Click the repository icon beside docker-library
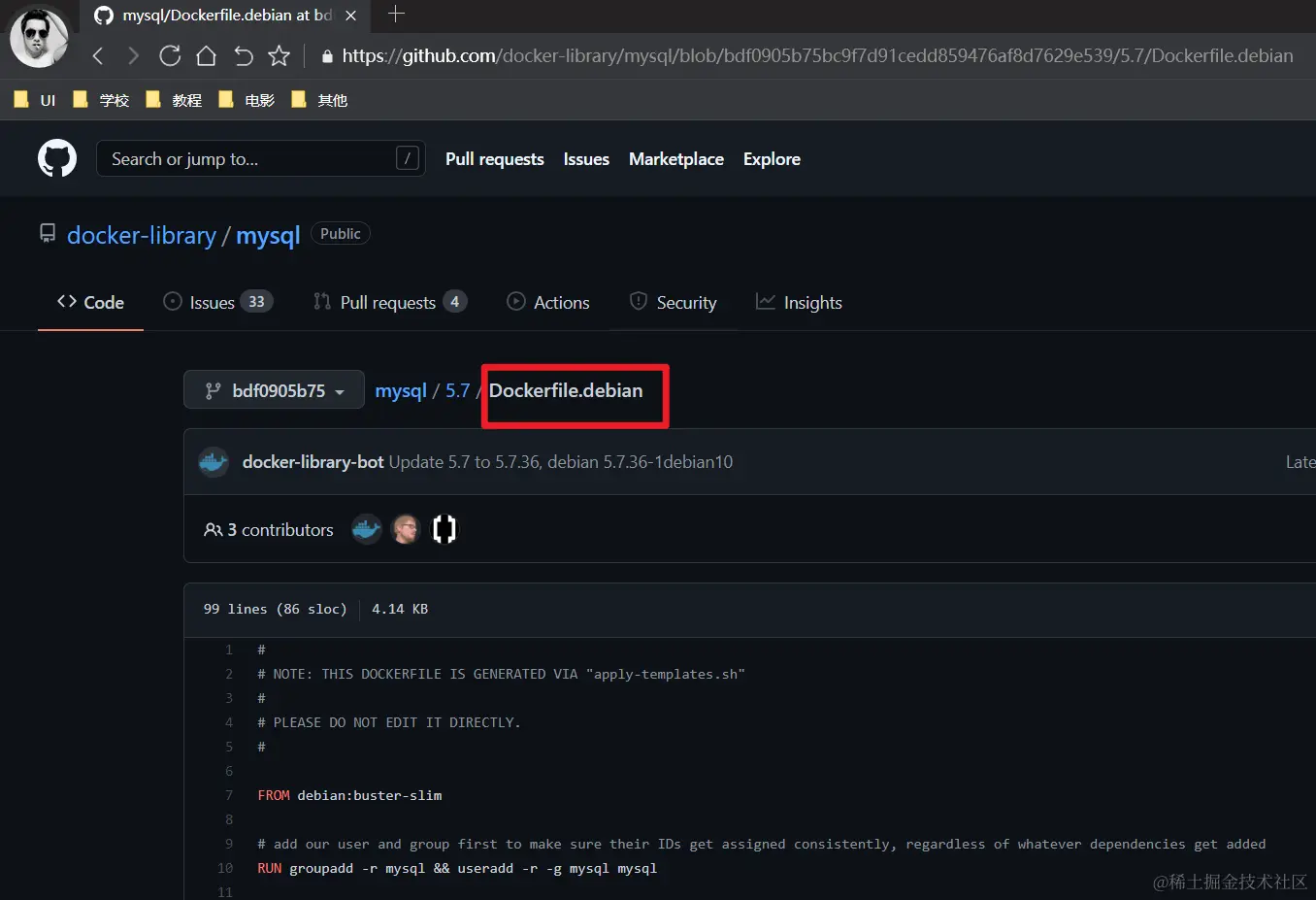Image resolution: width=1316 pixels, height=900 pixels. [47, 233]
